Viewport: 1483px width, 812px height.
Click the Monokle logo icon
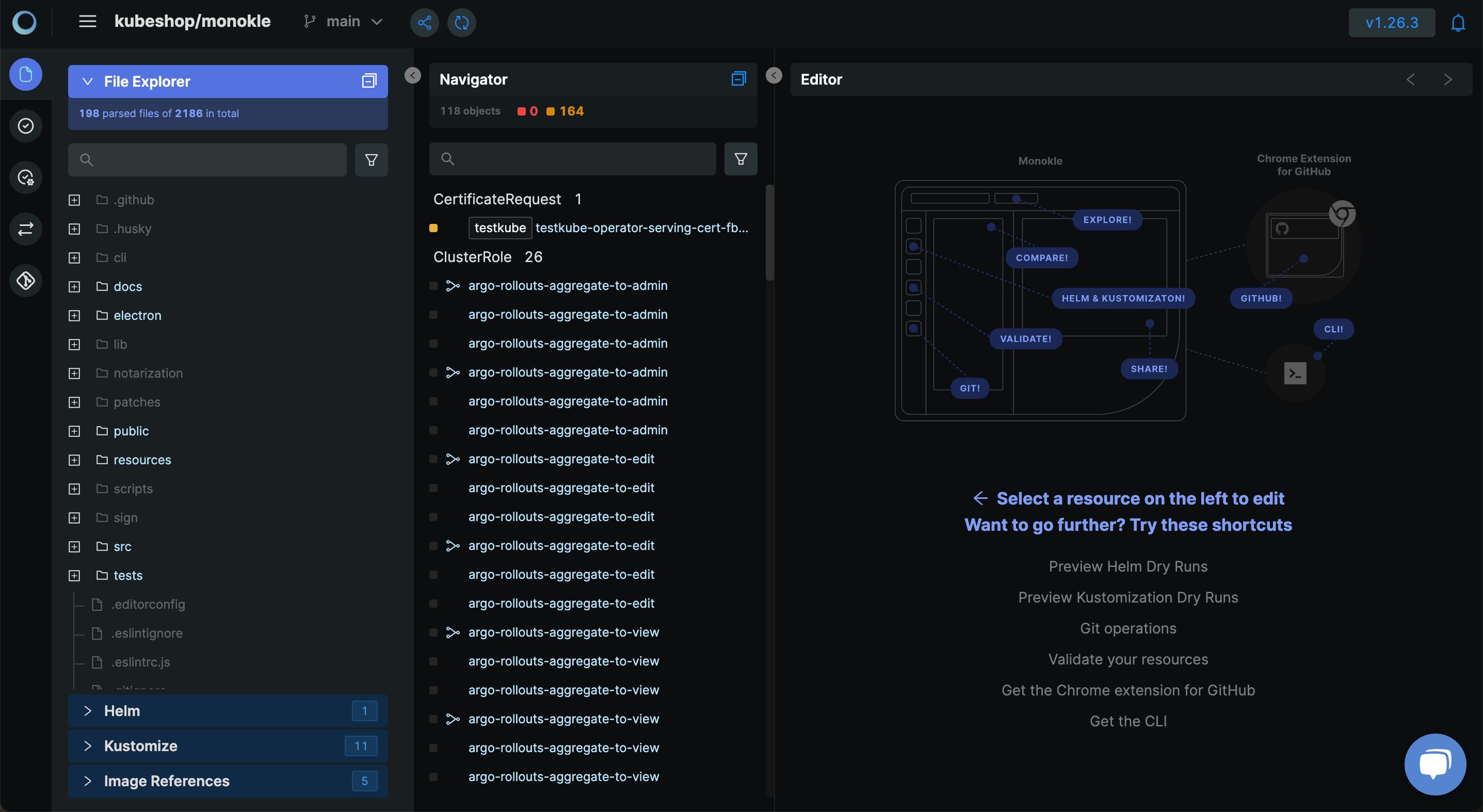click(x=24, y=22)
